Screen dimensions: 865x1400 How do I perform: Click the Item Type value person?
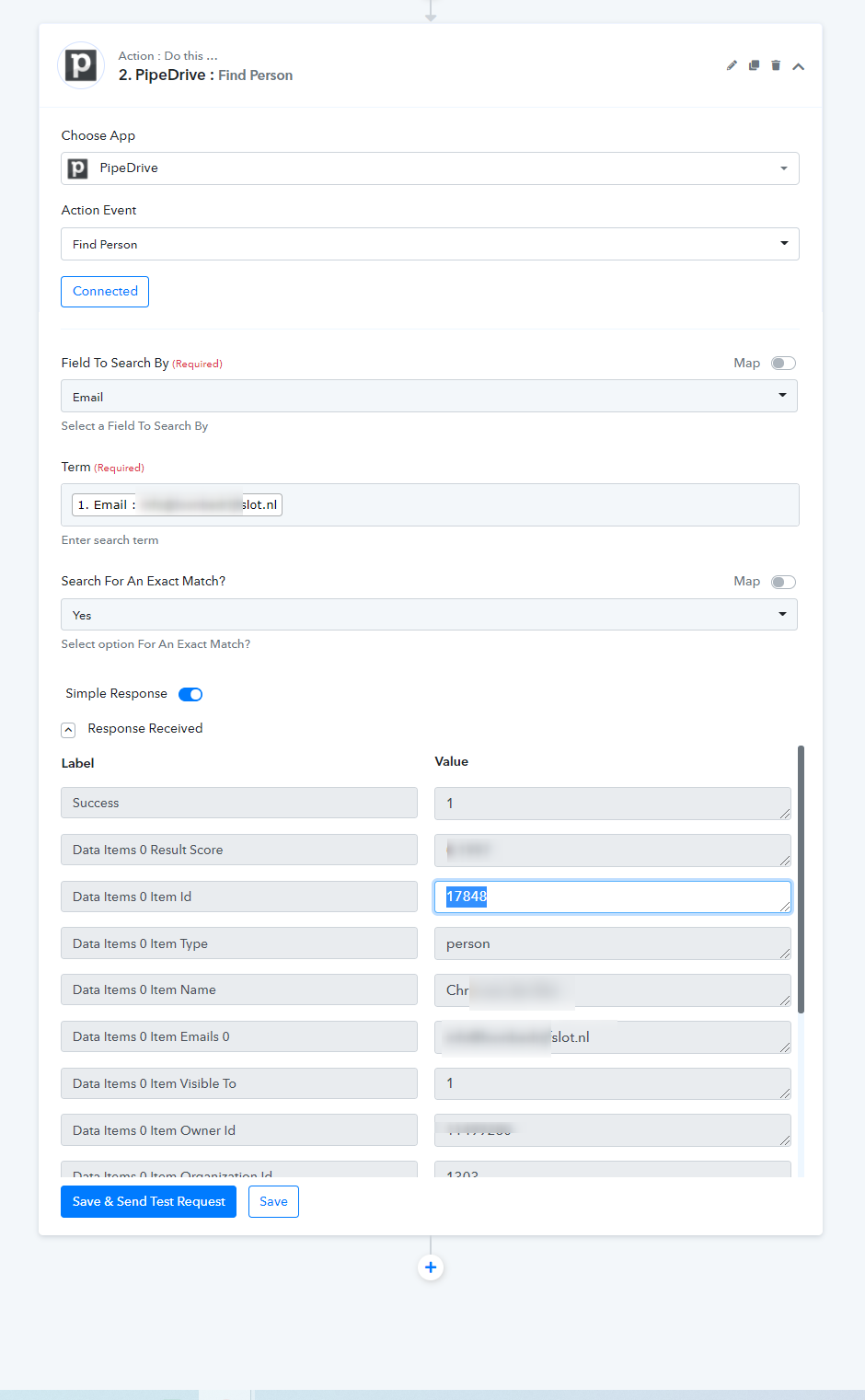(613, 943)
